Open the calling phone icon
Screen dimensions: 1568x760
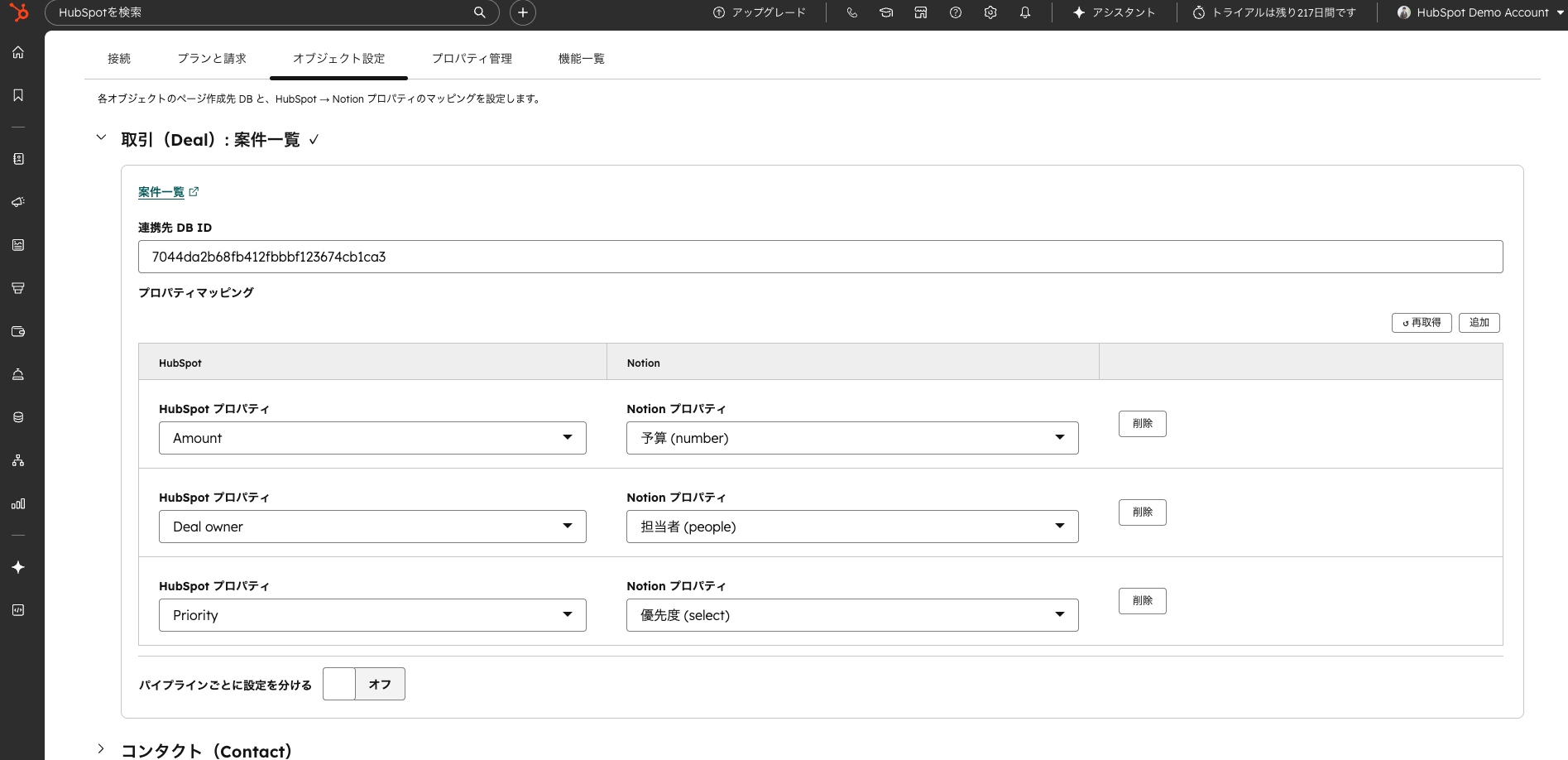(851, 12)
